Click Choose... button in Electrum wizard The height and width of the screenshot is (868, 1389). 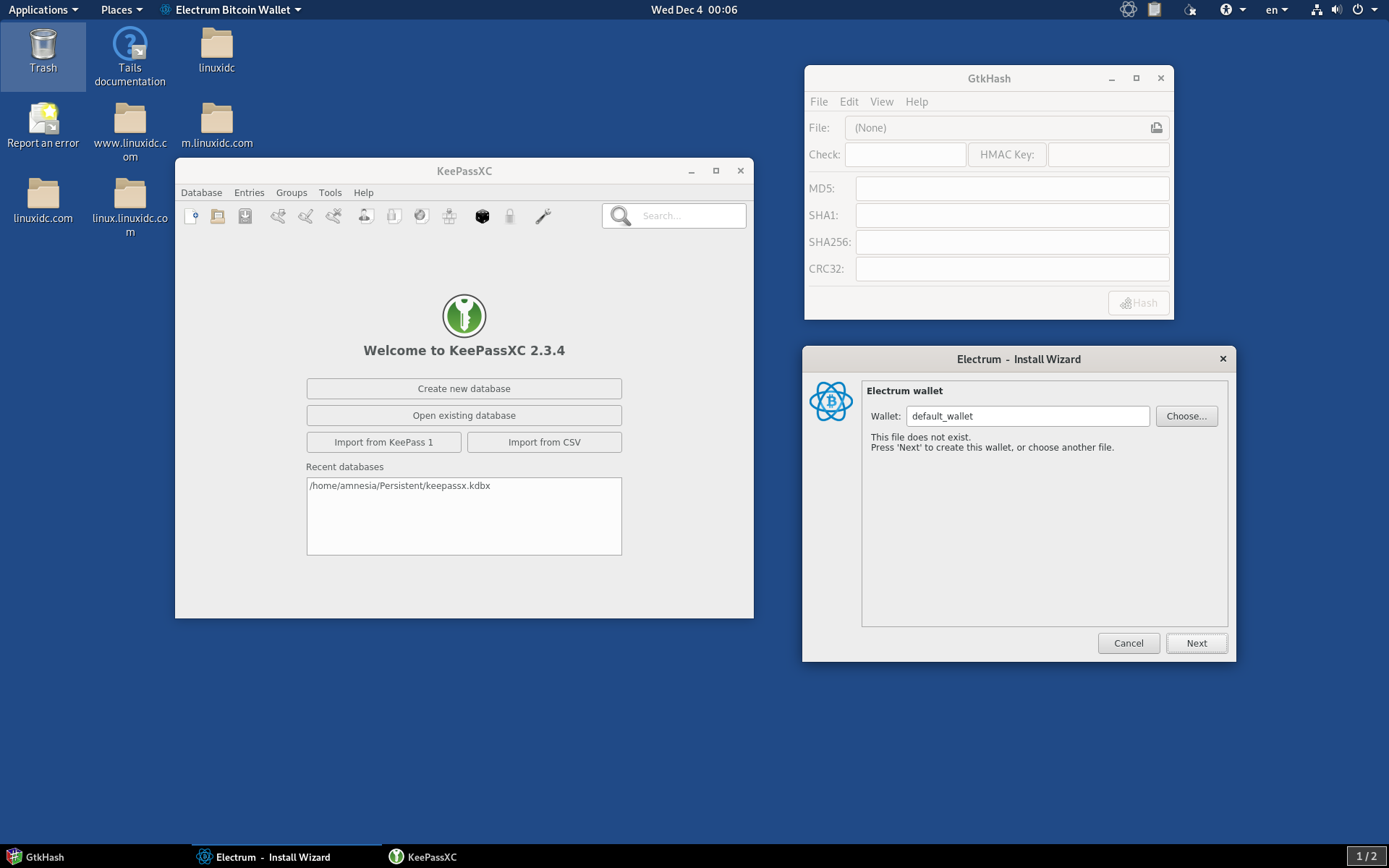click(x=1186, y=417)
